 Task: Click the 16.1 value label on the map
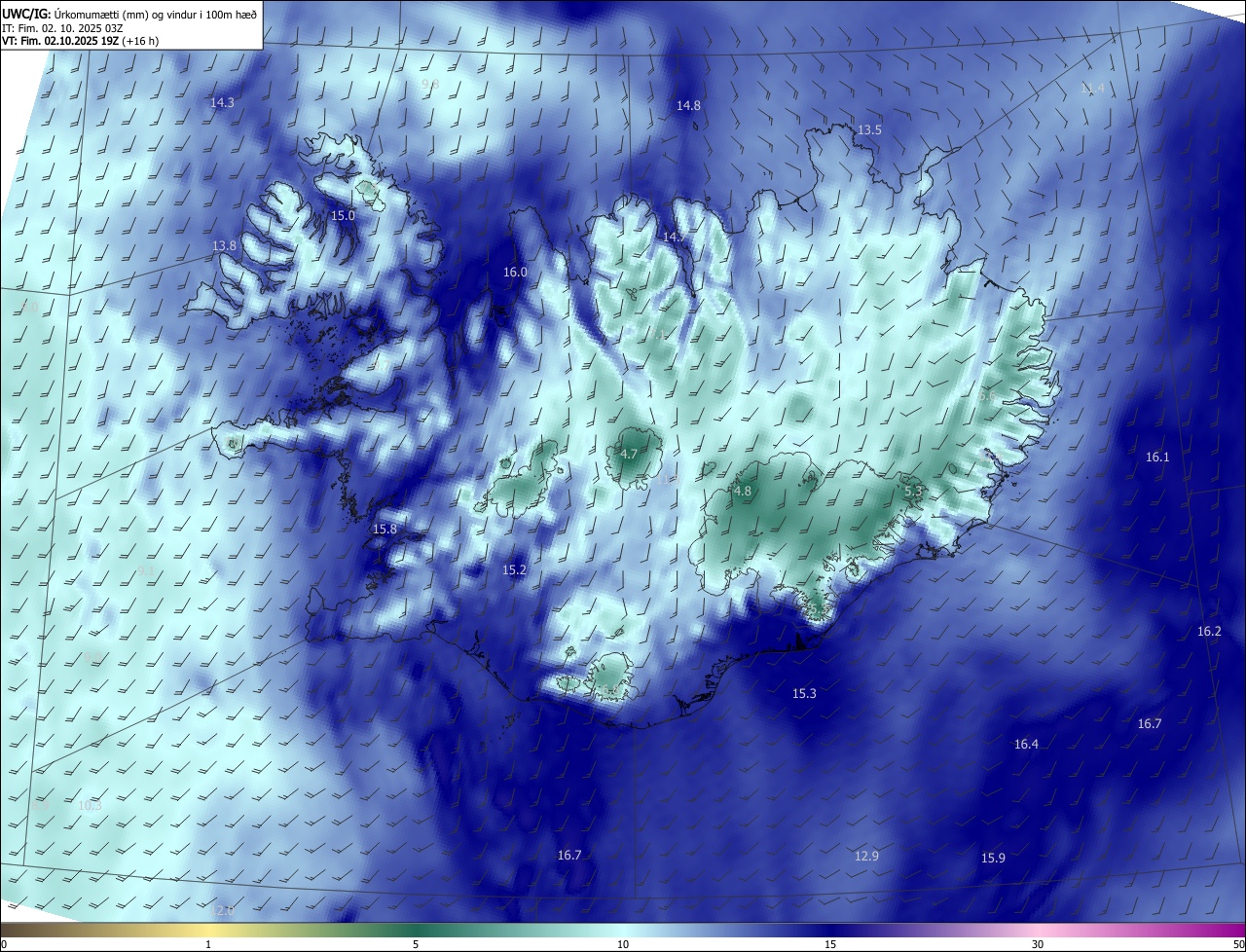[x=1157, y=457]
